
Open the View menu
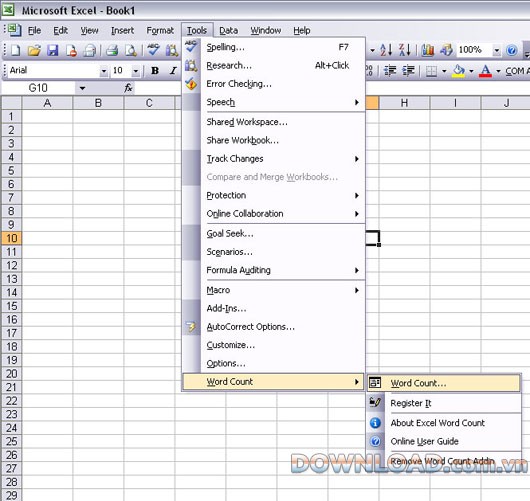pyautogui.click(x=89, y=30)
